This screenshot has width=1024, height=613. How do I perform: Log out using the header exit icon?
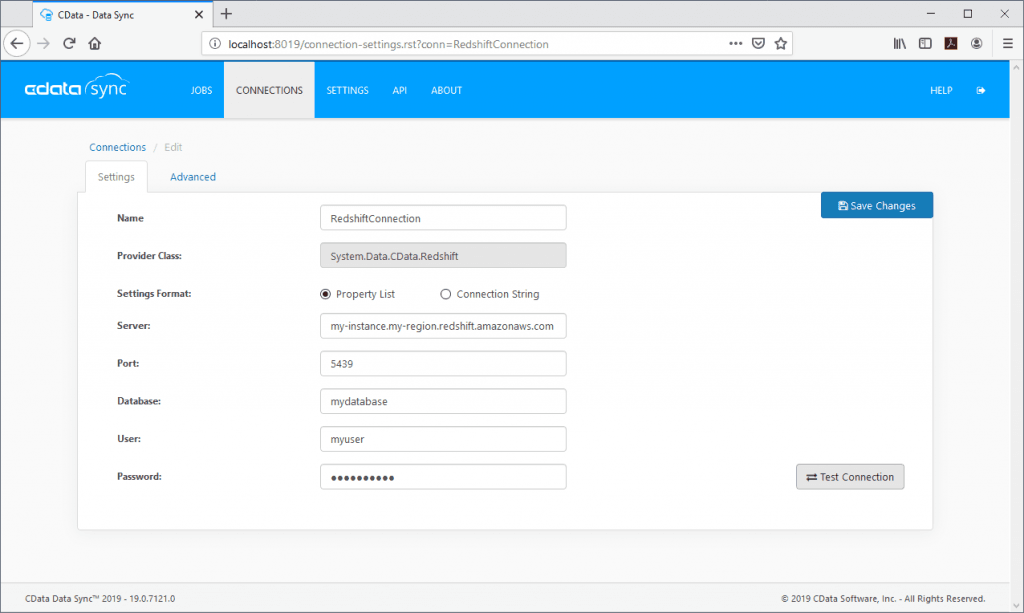tap(980, 91)
